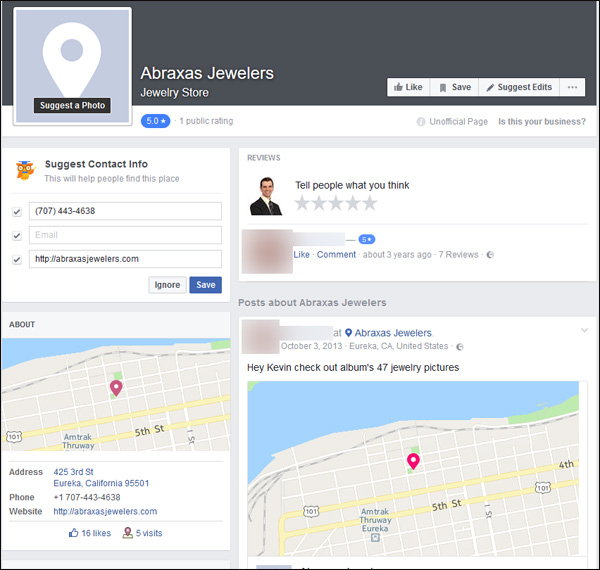This screenshot has height=570, width=600.
Task: Click the 5.0 star rating badge
Action: click(x=155, y=121)
